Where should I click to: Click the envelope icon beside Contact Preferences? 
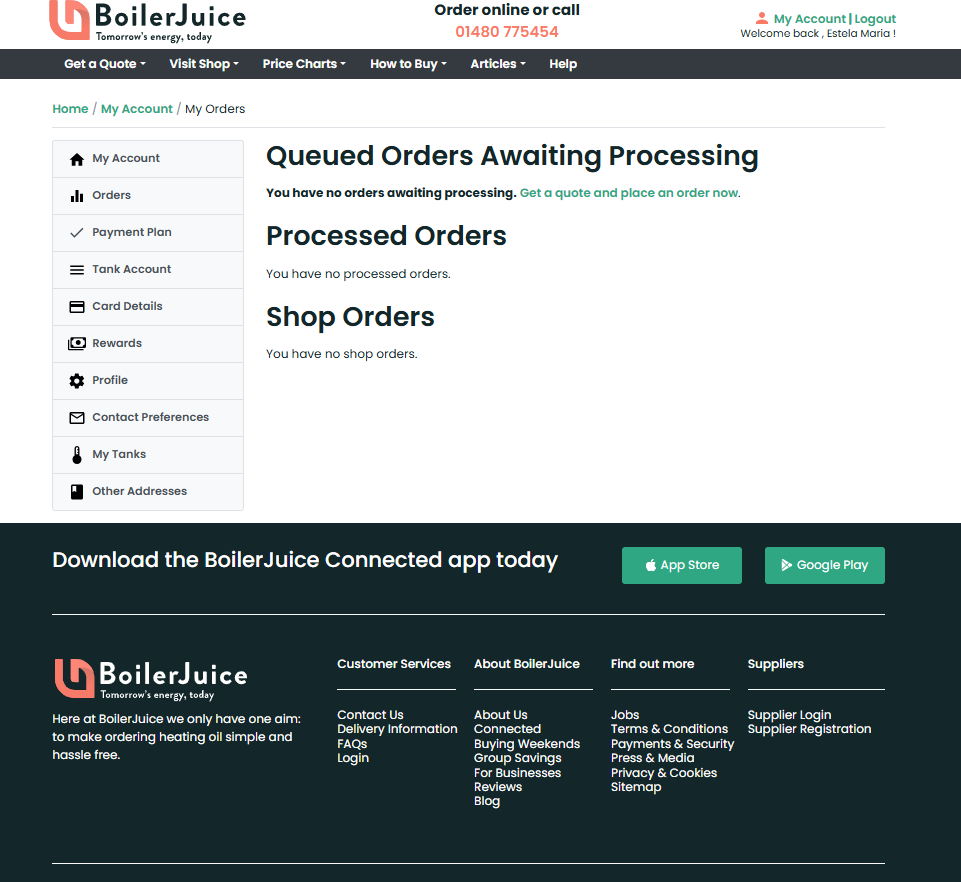[77, 417]
